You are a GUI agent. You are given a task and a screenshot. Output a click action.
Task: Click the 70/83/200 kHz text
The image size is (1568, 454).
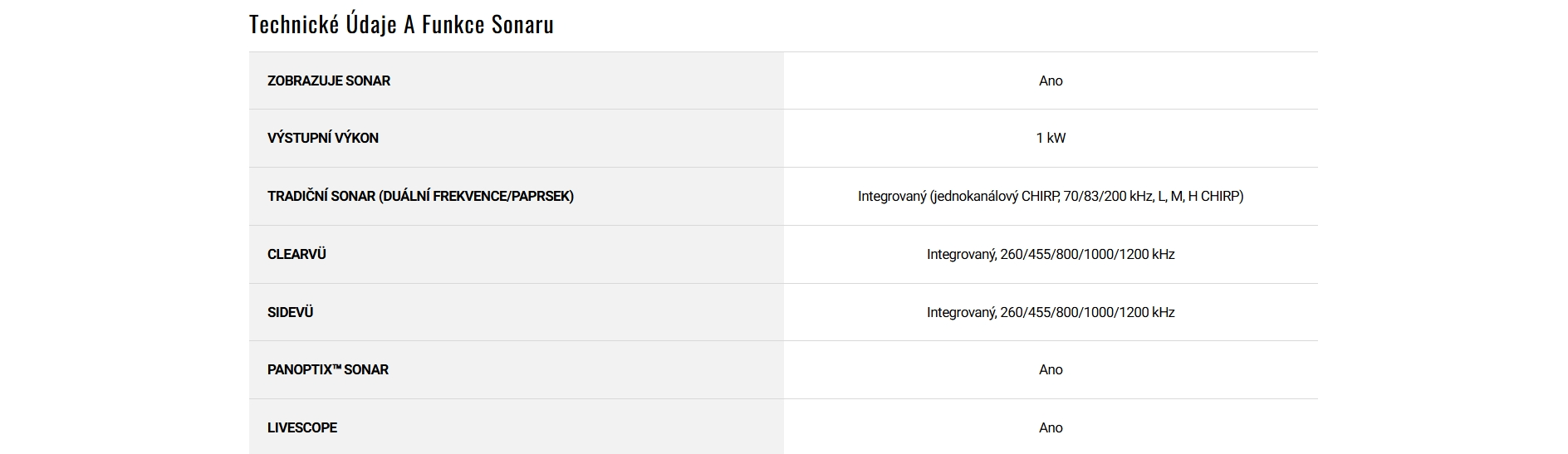tap(1108, 196)
